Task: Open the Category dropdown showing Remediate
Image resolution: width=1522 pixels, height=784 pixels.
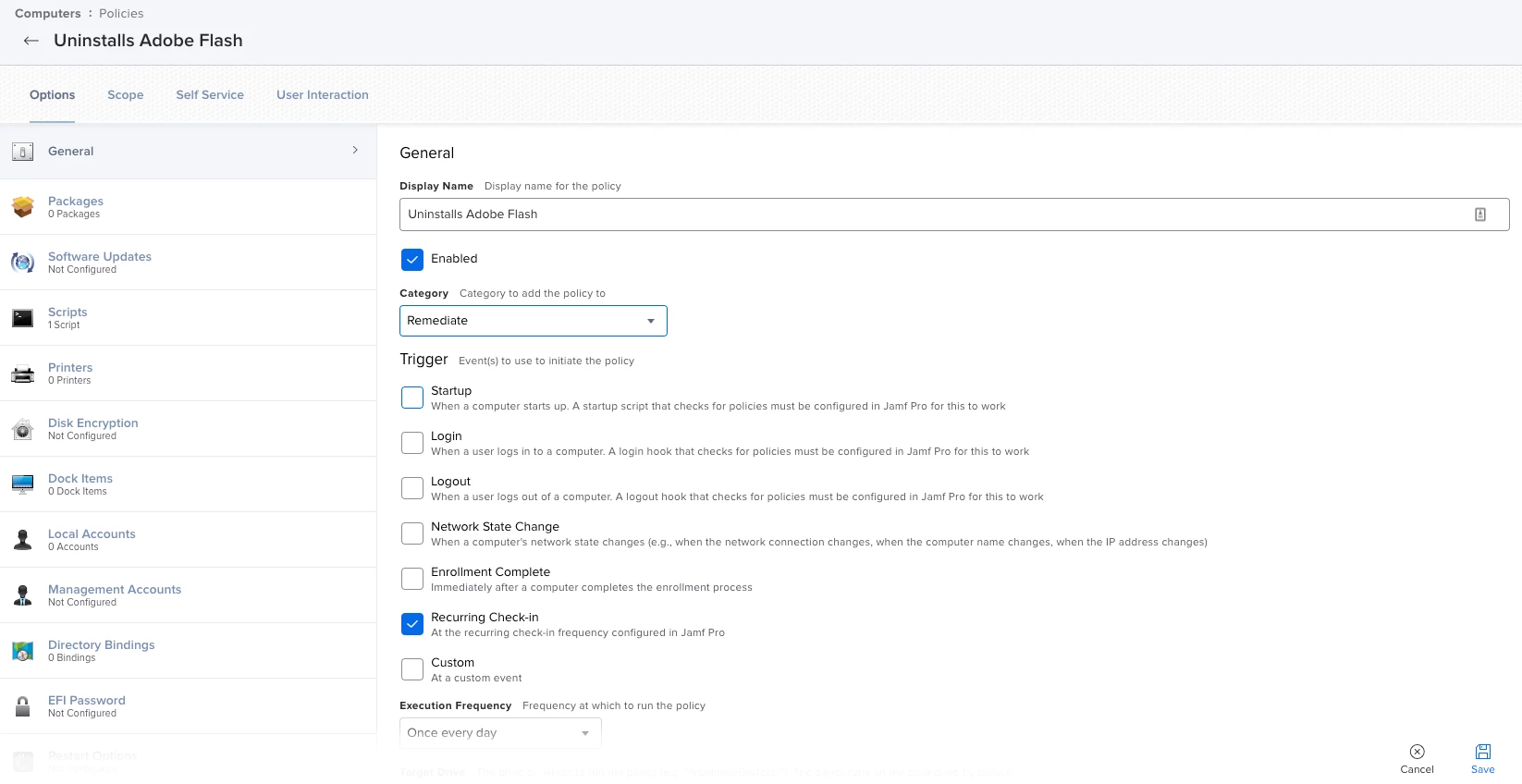Action: 534,321
